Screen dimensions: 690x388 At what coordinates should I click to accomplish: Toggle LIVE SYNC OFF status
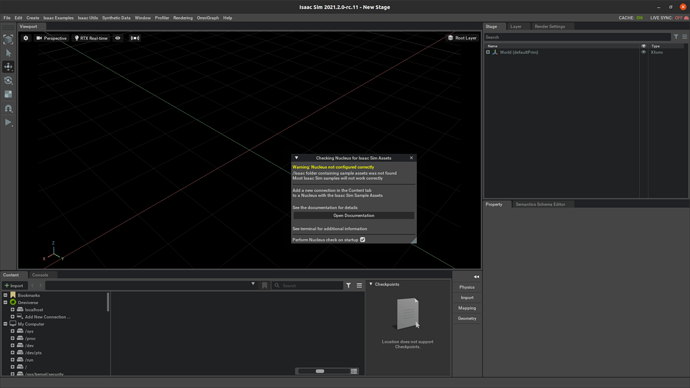coord(666,18)
